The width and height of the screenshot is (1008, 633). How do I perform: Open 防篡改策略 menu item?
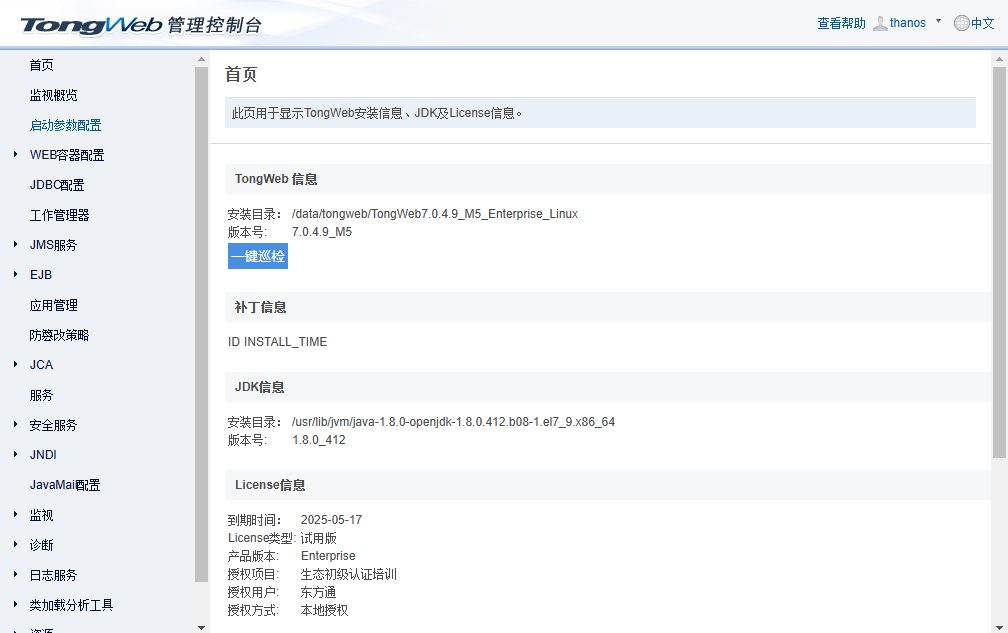(59, 335)
